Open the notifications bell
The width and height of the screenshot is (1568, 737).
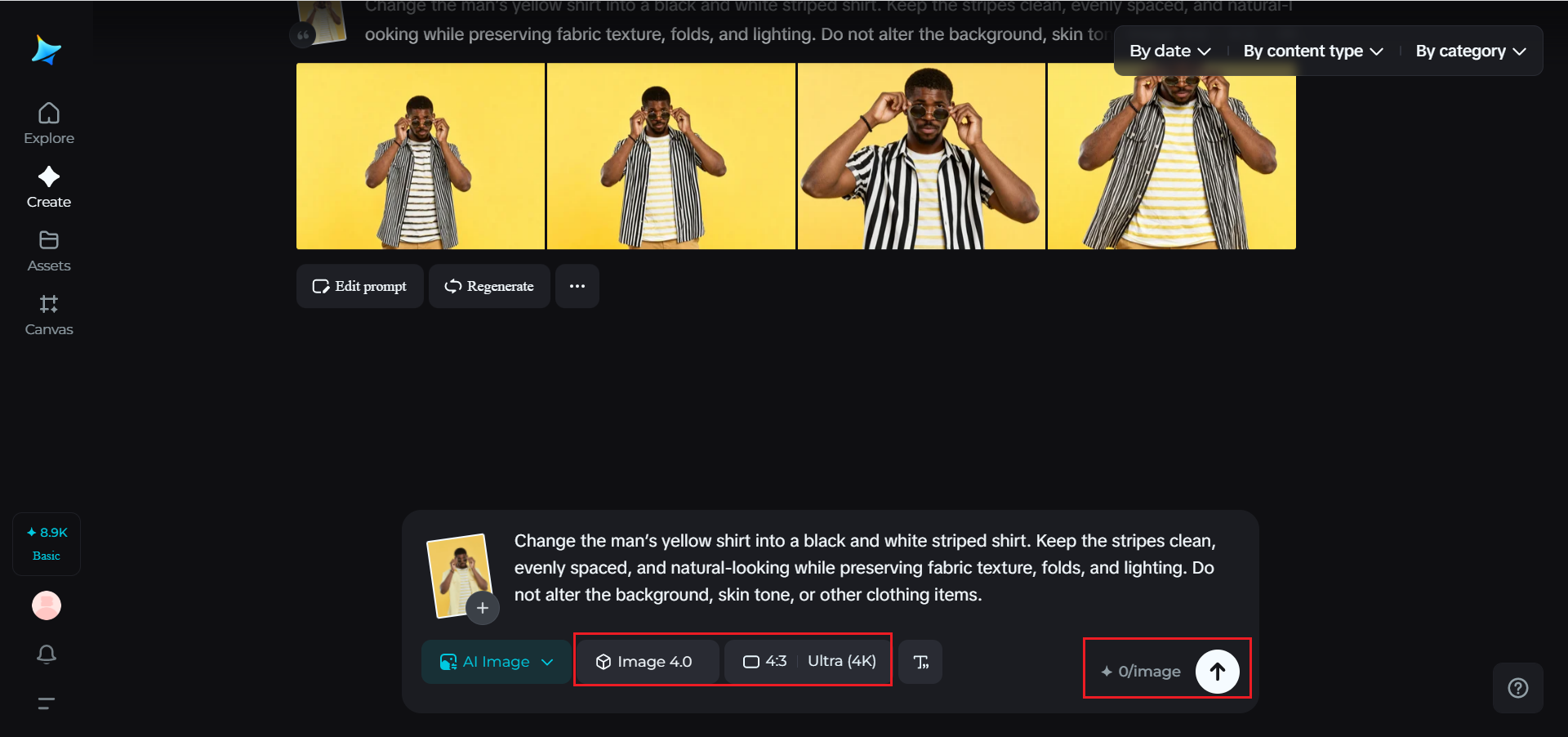pos(47,654)
